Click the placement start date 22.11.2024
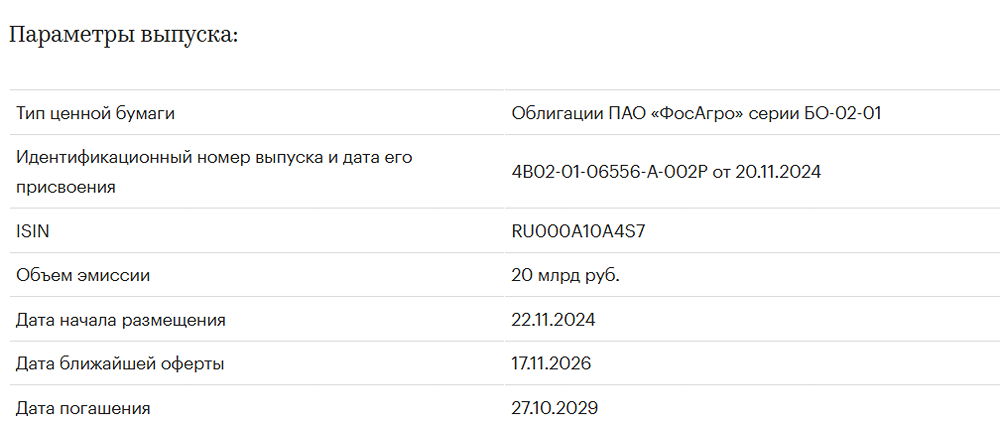 click(553, 320)
